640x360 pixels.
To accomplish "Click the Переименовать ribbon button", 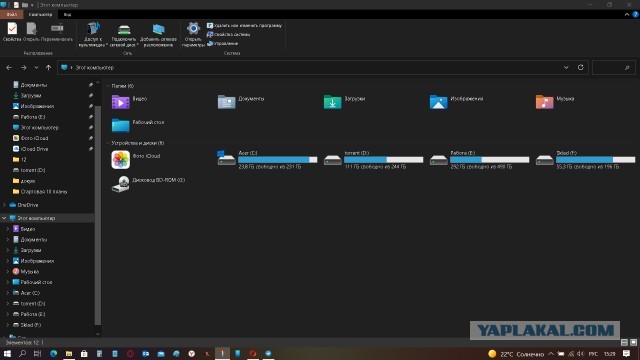I will (57, 32).
